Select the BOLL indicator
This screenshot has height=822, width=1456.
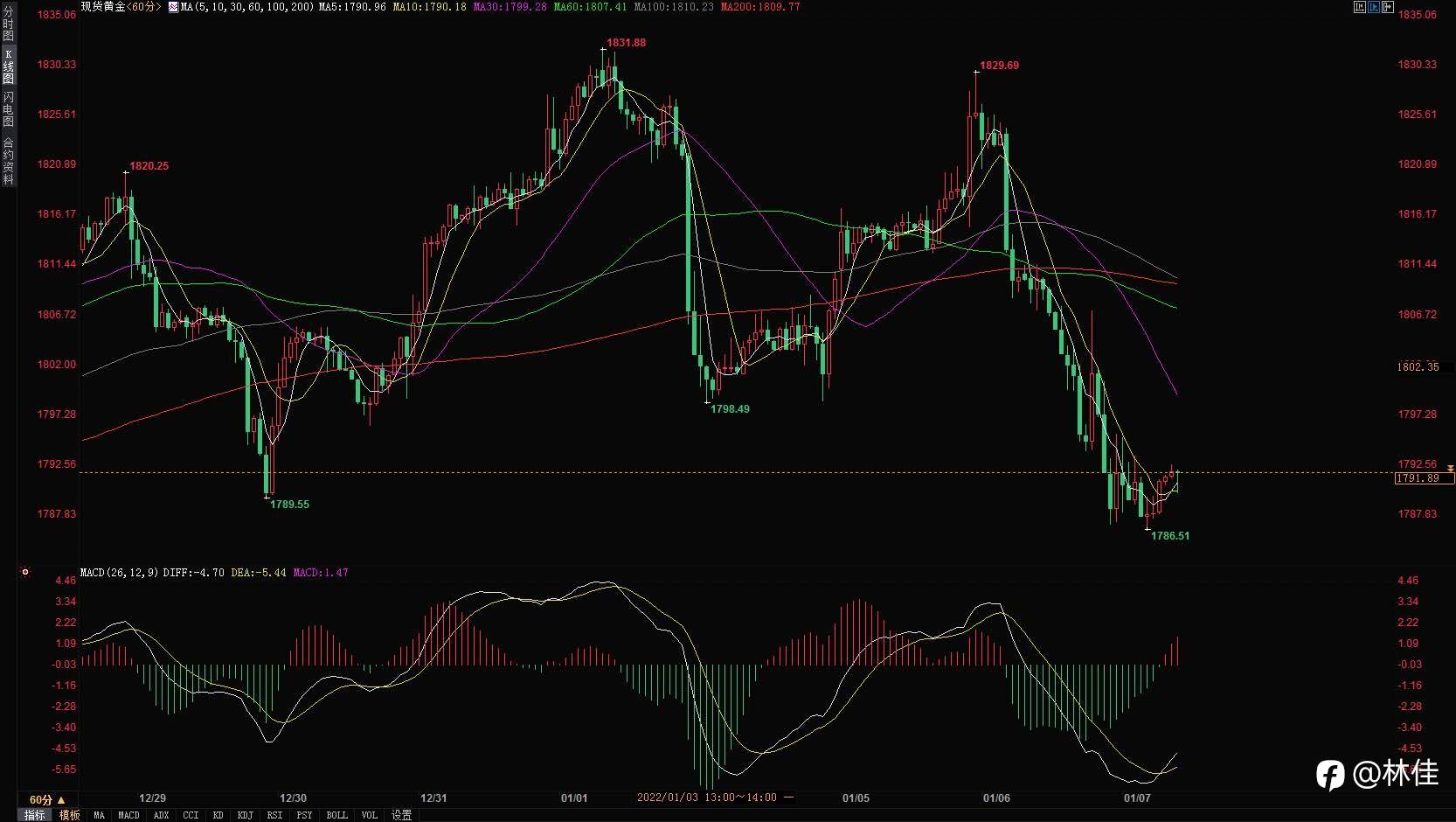pos(336,815)
